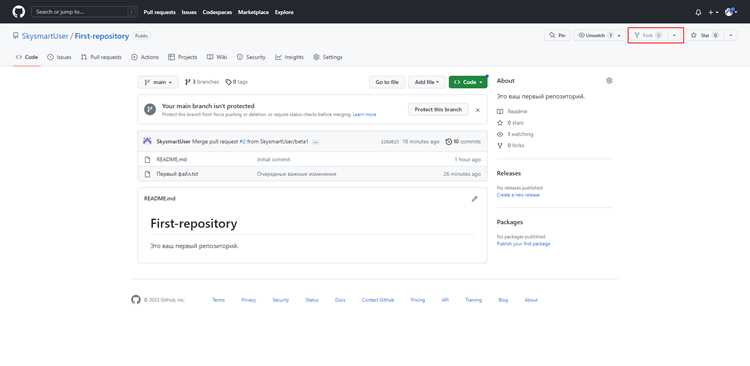750x366 pixels.
Task: Open the Terms footer link
Action: [x=218, y=300]
